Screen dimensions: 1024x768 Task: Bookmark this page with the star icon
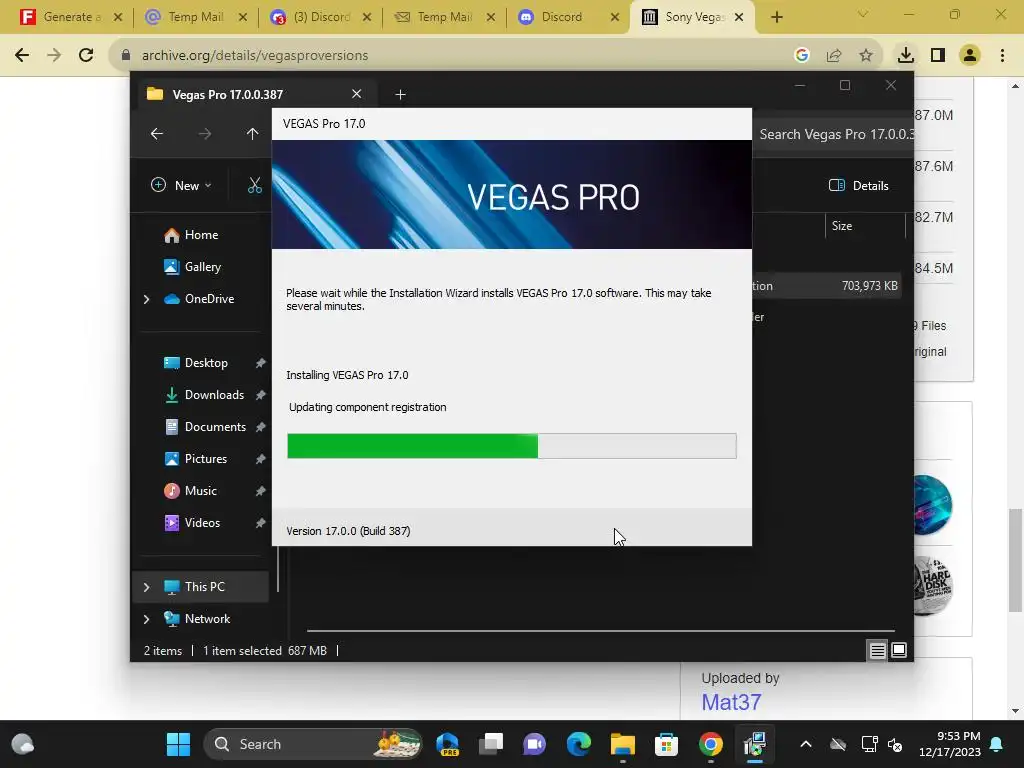(866, 56)
